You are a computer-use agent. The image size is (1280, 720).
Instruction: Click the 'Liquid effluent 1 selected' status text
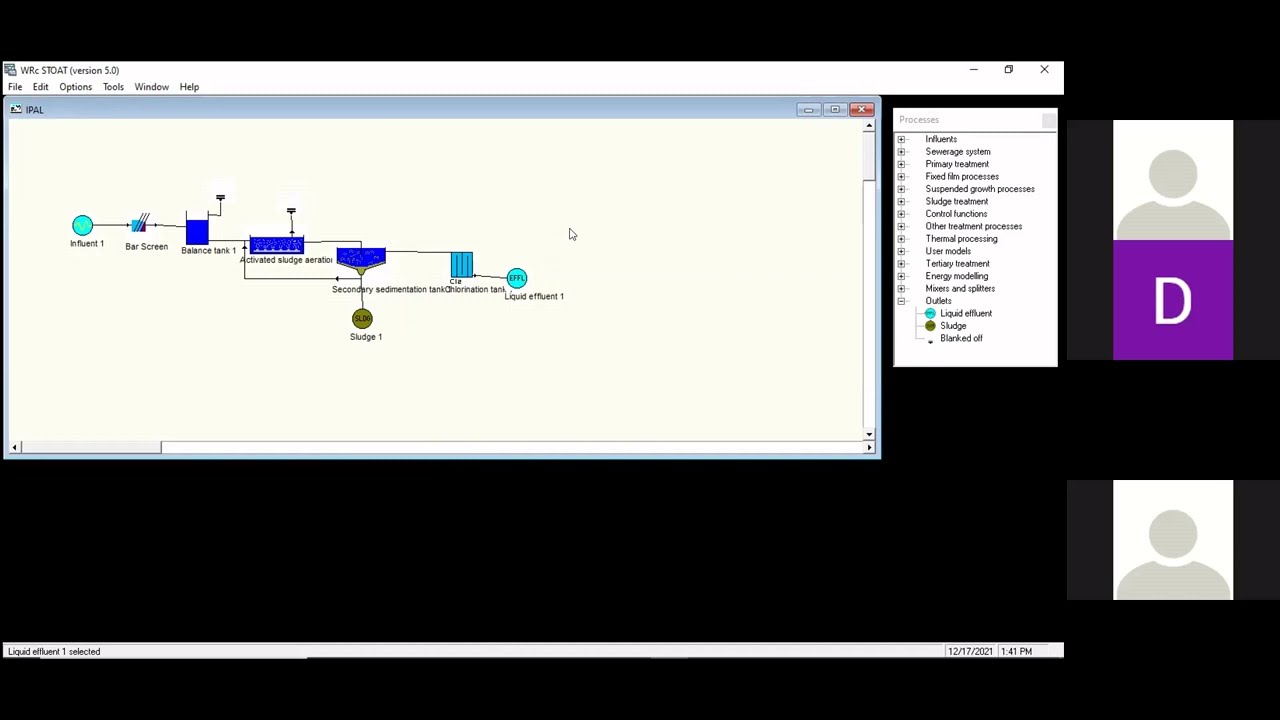(x=54, y=652)
